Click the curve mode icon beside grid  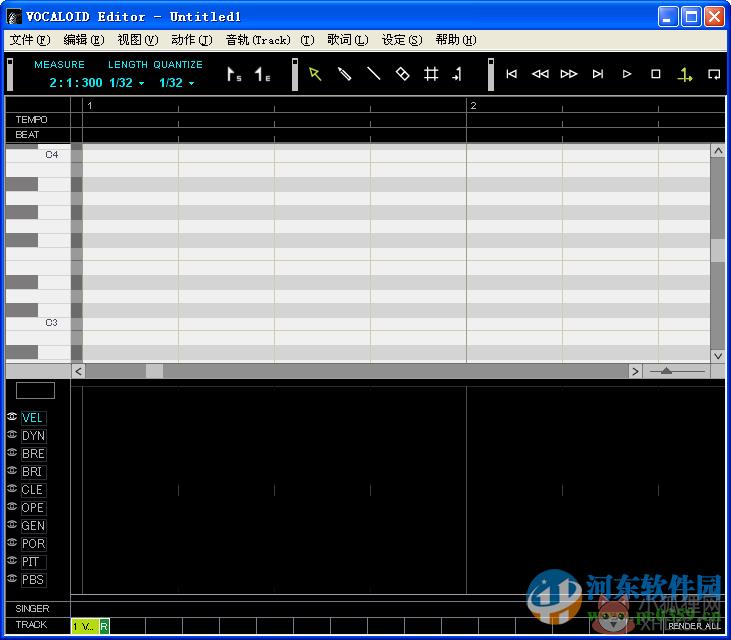point(457,74)
